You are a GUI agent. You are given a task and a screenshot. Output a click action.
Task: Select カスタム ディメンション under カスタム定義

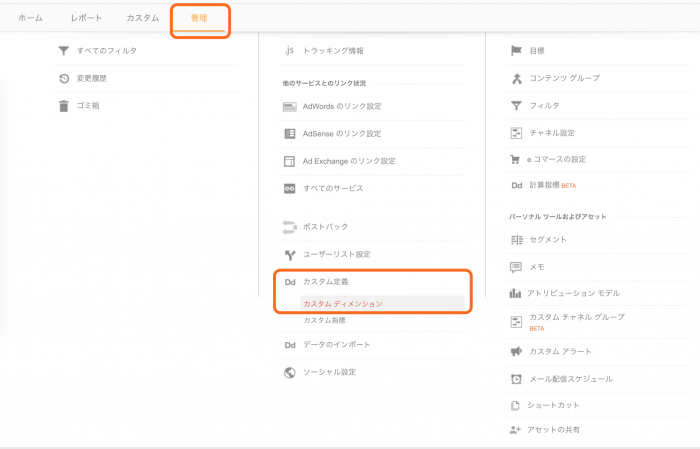pos(342,303)
